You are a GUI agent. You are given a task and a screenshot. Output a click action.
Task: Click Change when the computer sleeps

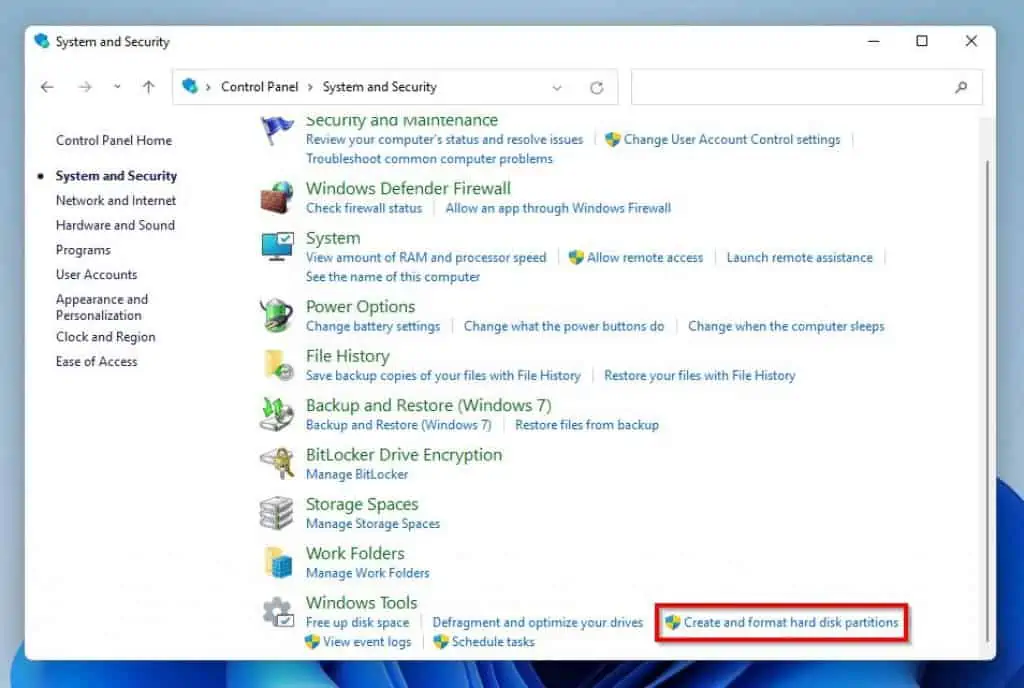786,326
